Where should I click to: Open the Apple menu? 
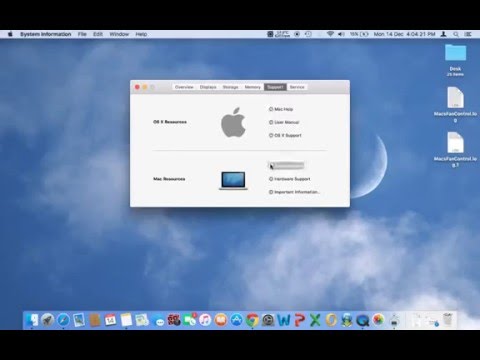[10, 34]
